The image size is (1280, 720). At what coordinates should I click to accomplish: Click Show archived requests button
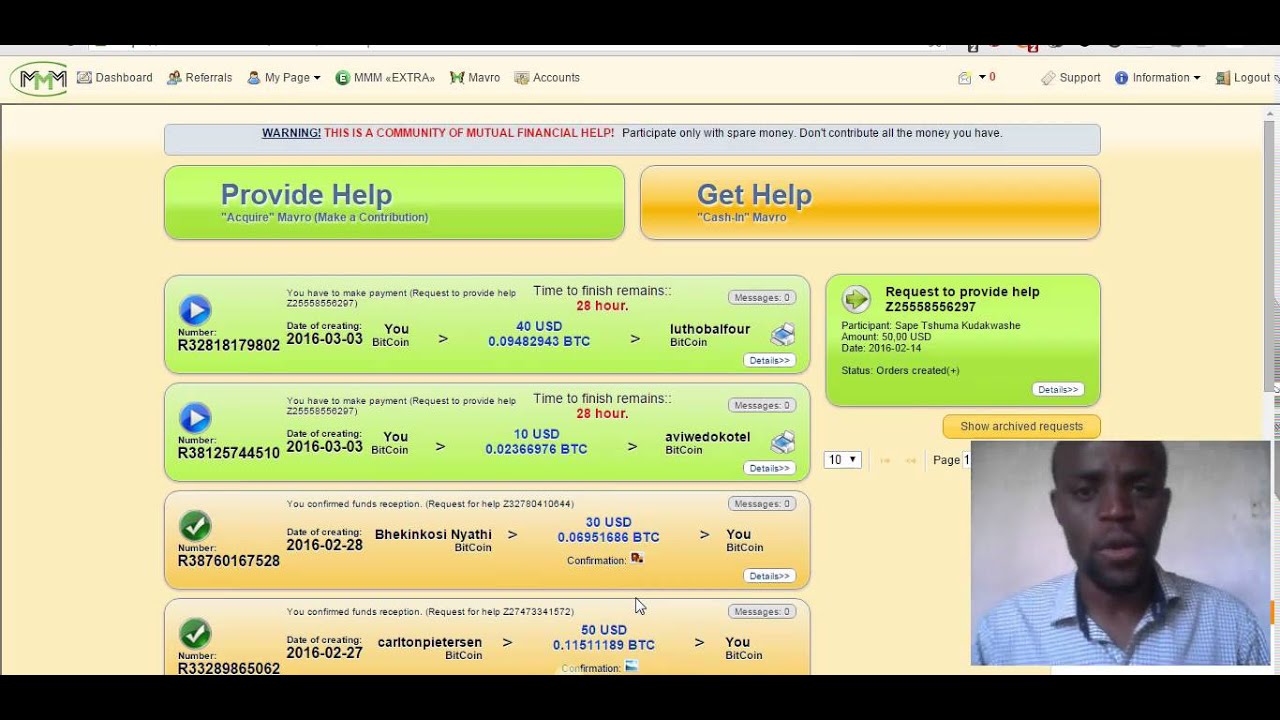(x=1021, y=426)
